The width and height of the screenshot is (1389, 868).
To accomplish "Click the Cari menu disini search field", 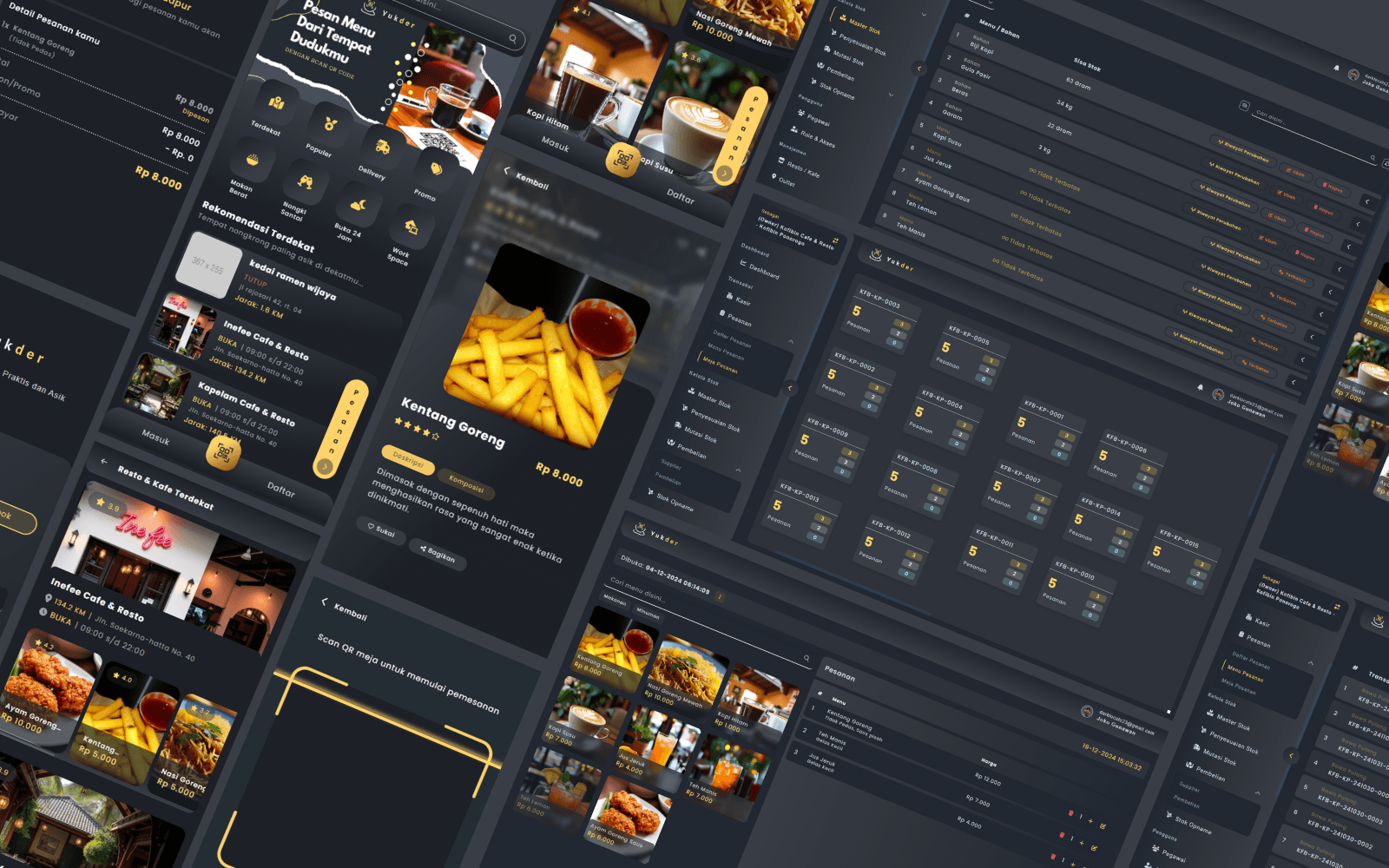I will pos(708,625).
